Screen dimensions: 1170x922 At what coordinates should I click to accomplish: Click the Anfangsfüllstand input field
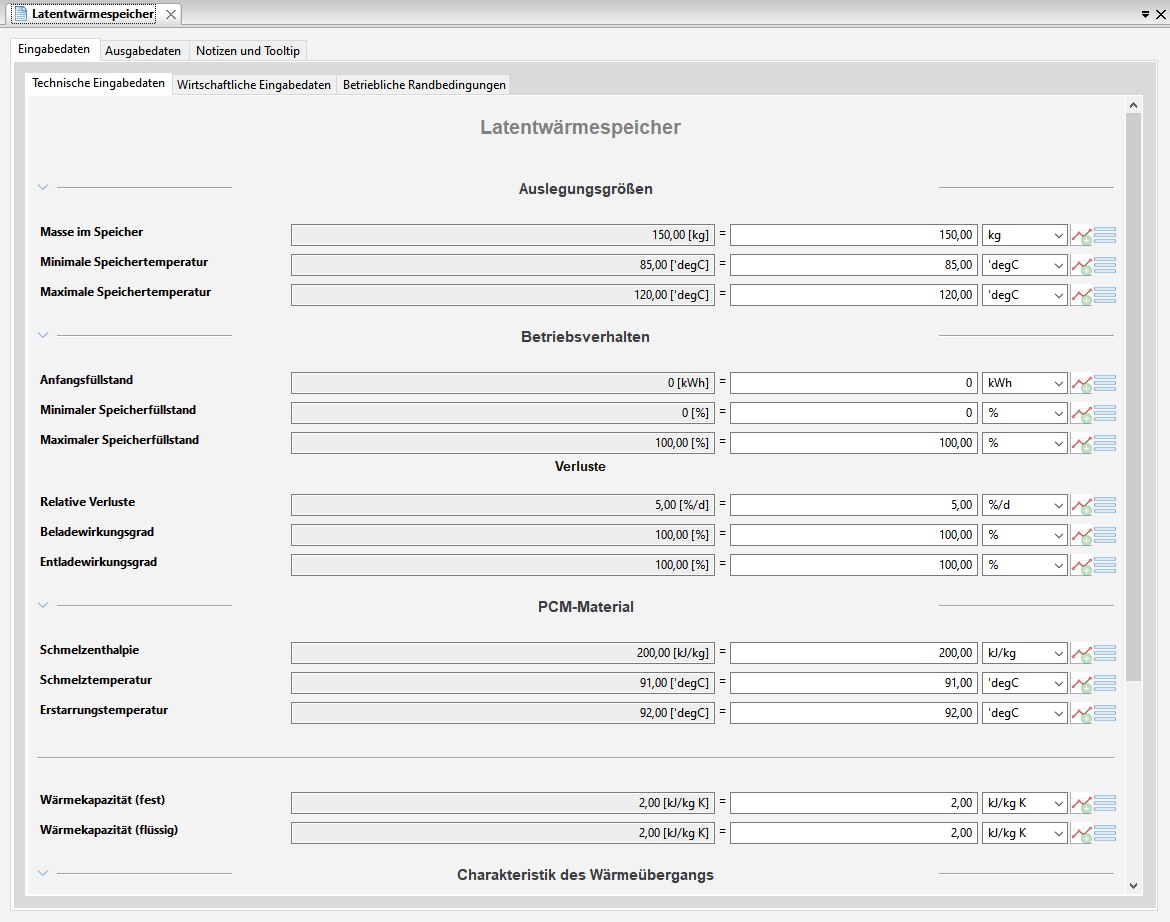point(854,383)
